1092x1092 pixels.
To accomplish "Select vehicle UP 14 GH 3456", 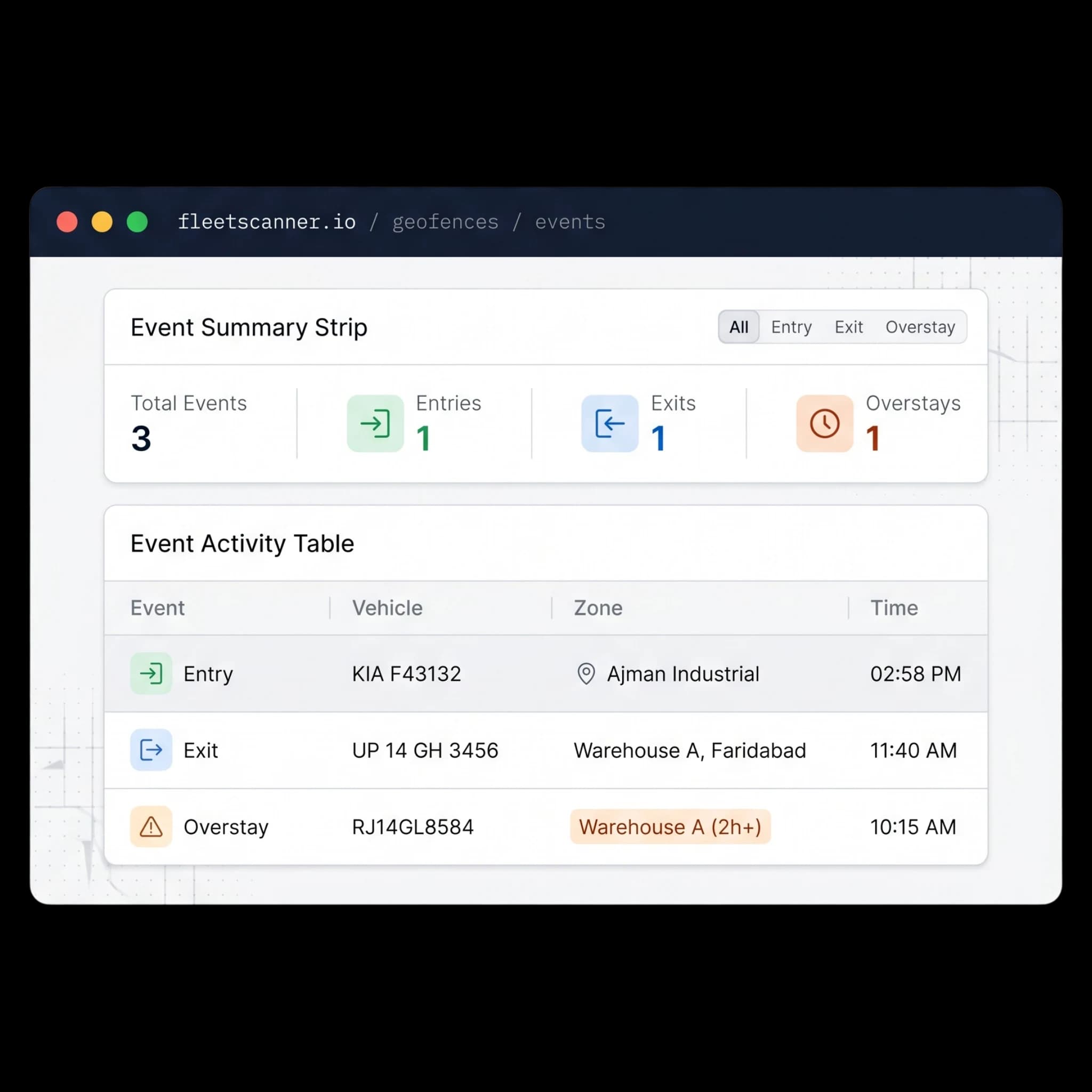I will 425,750.
